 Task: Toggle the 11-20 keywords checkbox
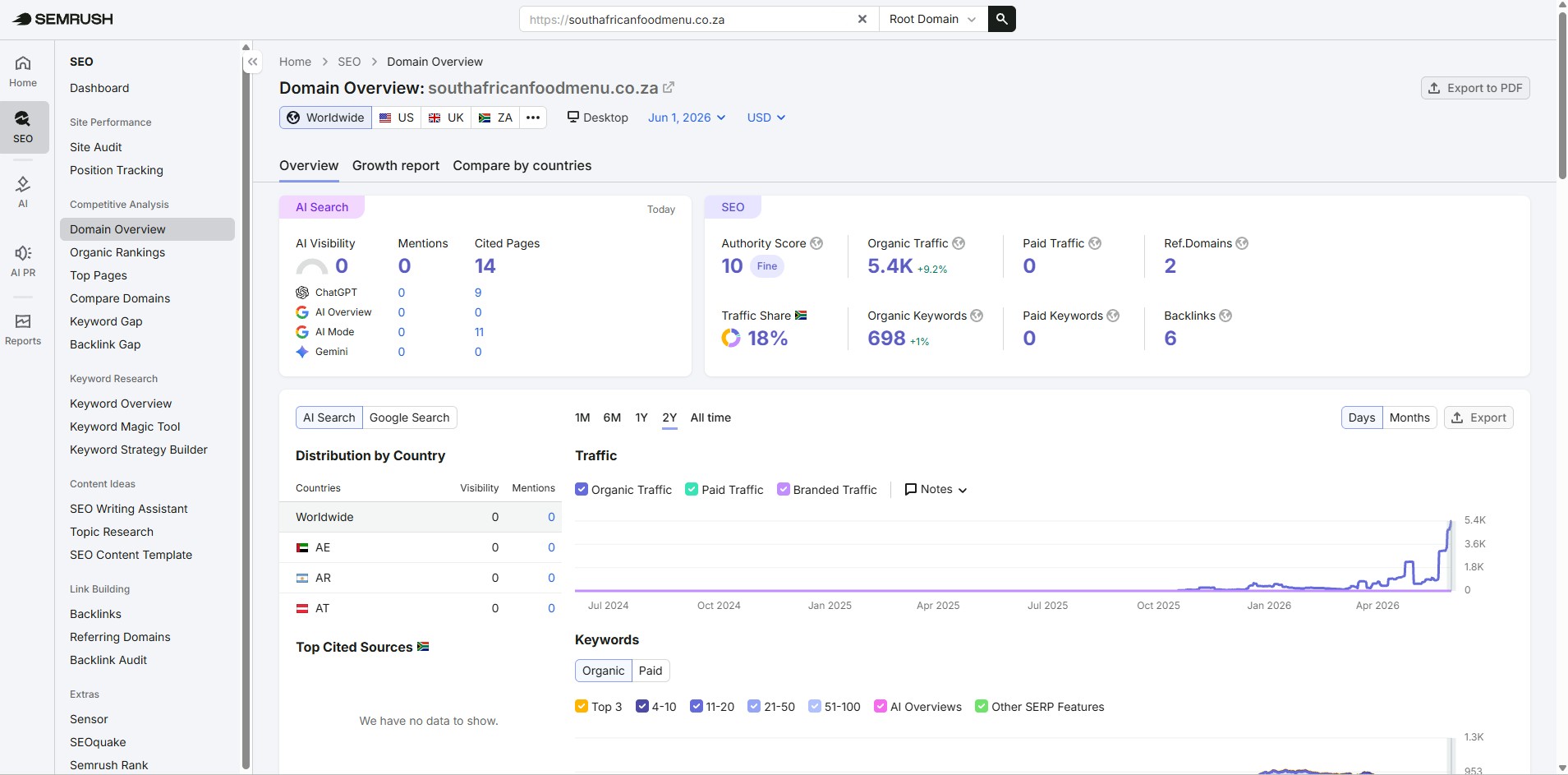697,707
